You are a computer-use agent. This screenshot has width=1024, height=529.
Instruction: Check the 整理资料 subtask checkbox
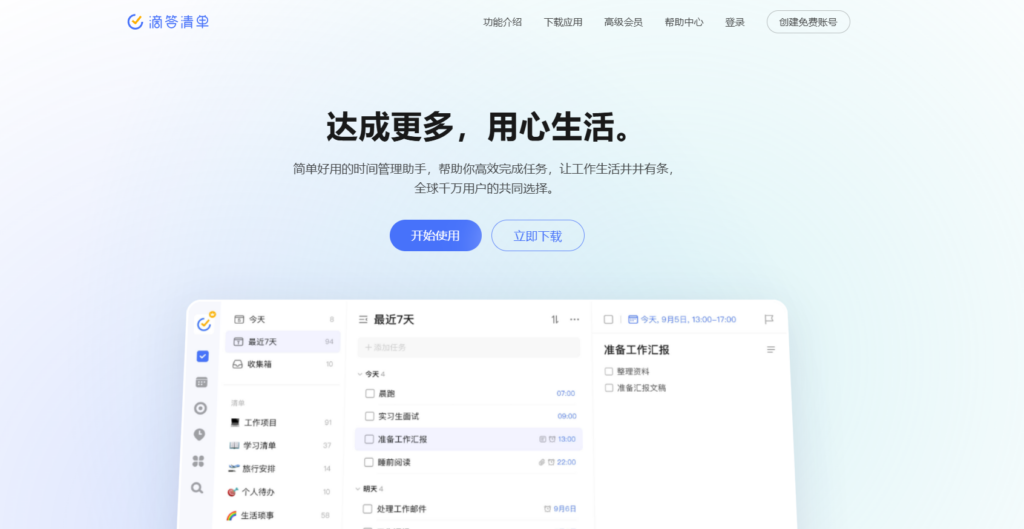click(x=609, y=371)
